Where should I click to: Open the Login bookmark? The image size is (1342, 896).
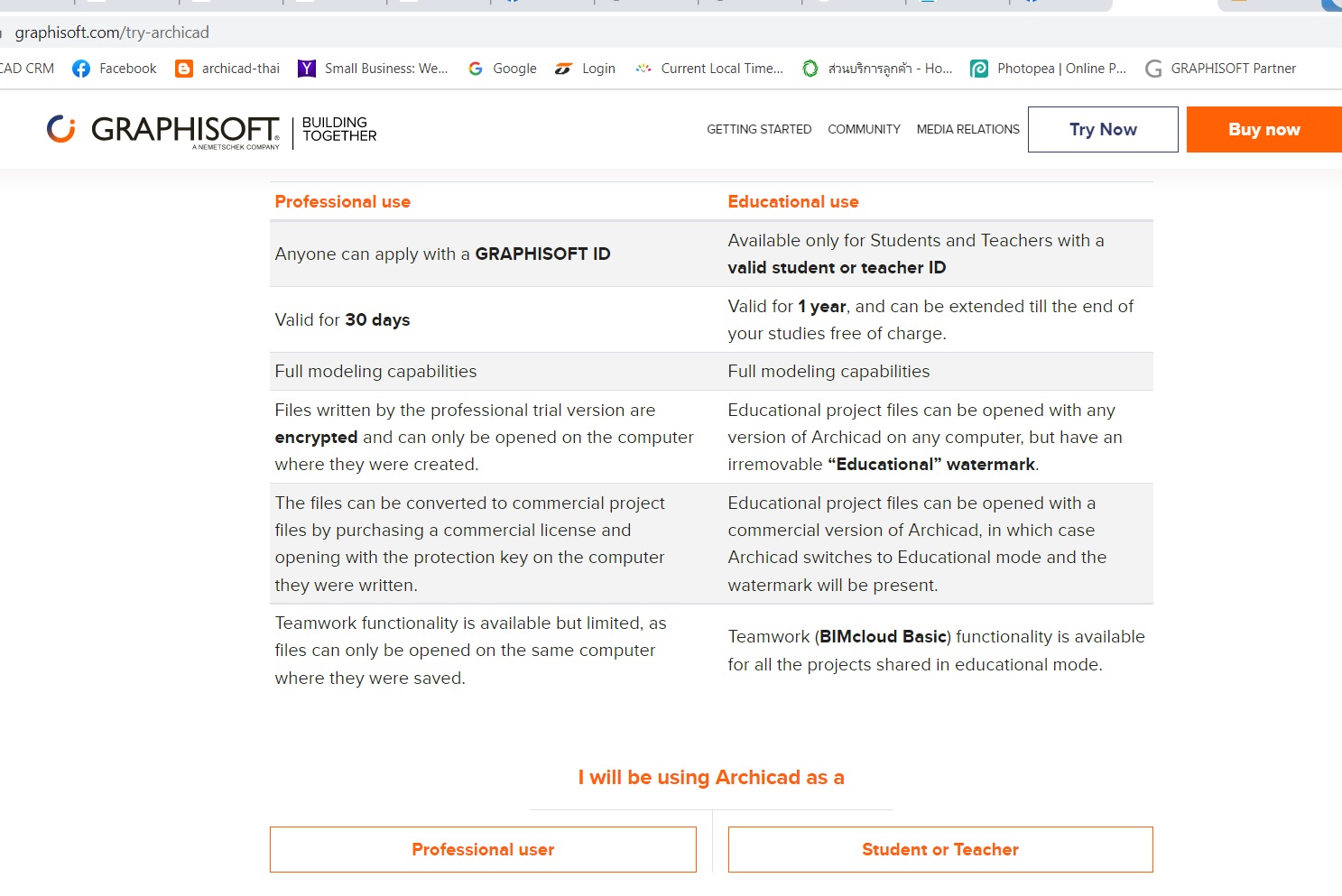pos(585,69)
